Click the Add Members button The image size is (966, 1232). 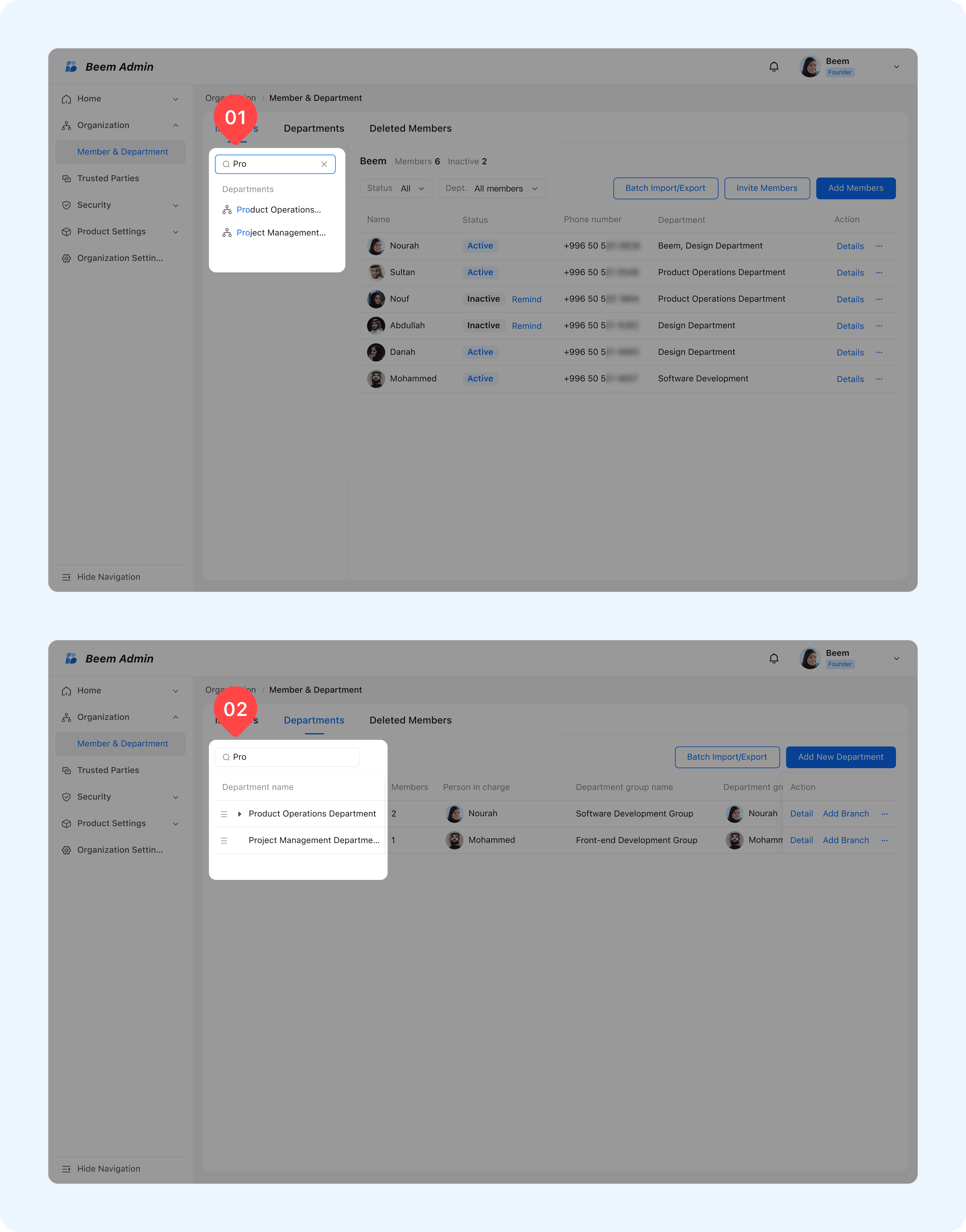[x=855, y=188]
